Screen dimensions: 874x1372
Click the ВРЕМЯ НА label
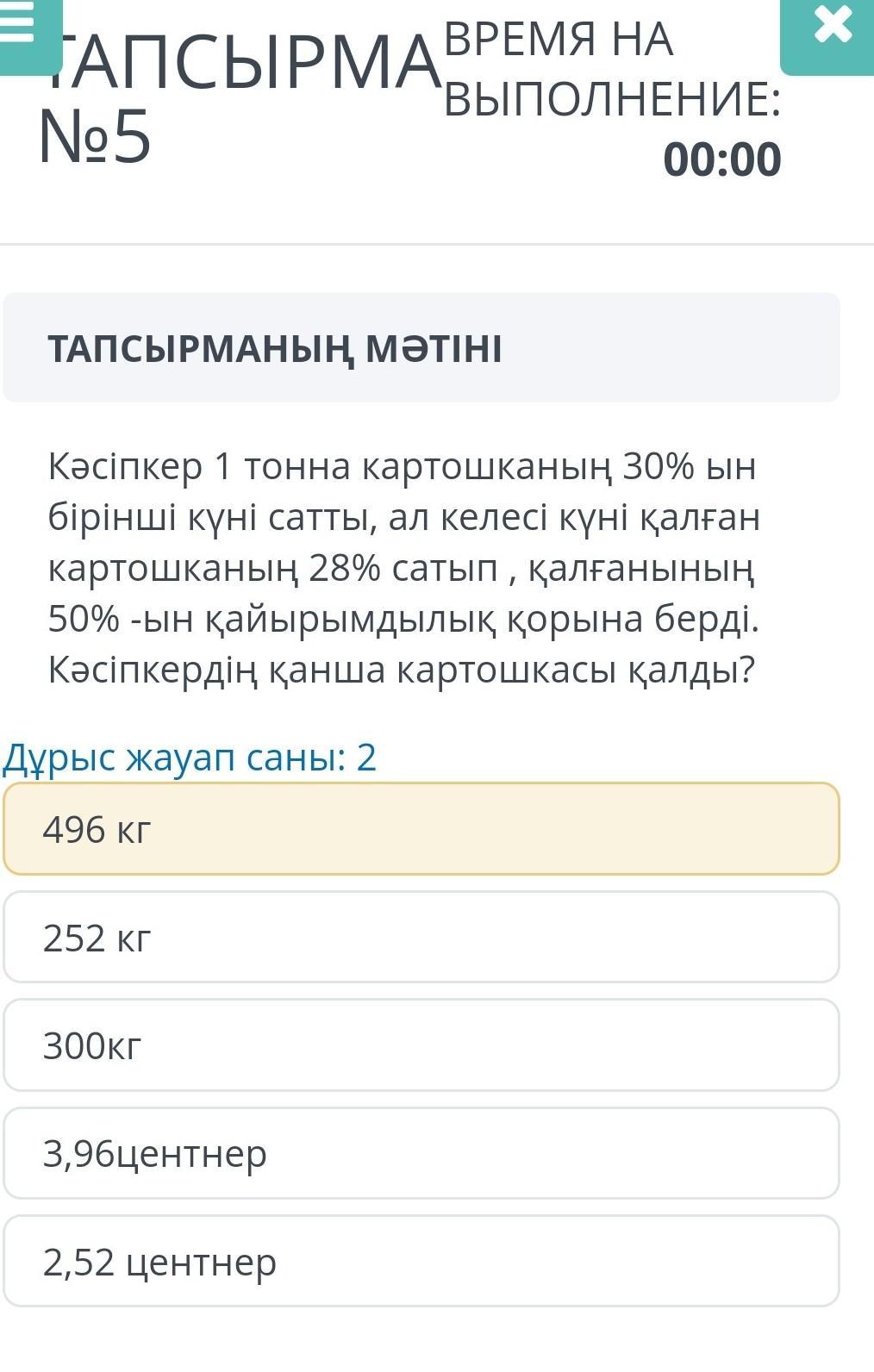click(x=559, y=40)
